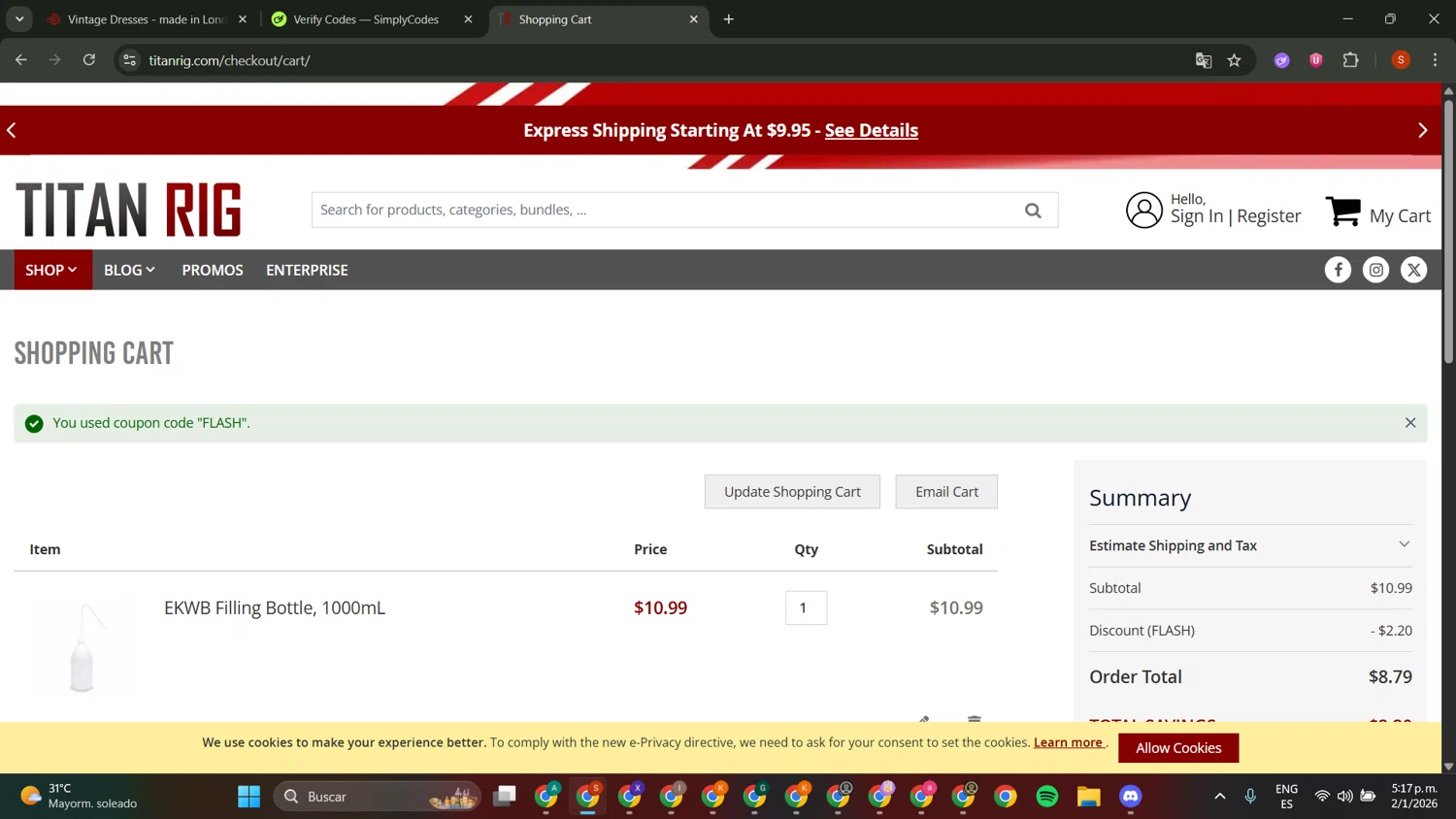The height and width of the screenshot is (819, 1456).
Task: Click the browser address bar URL
Action: pyautogui.click(x=229, y=60)
